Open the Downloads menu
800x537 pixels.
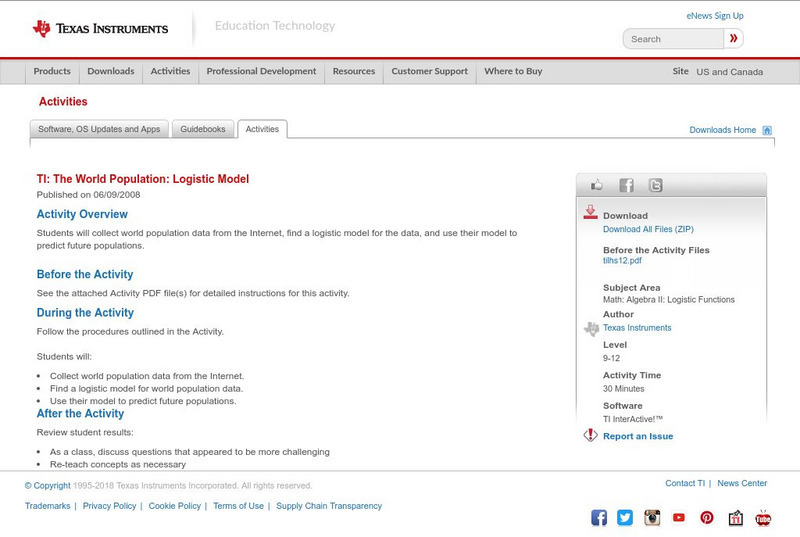[111, 71]
